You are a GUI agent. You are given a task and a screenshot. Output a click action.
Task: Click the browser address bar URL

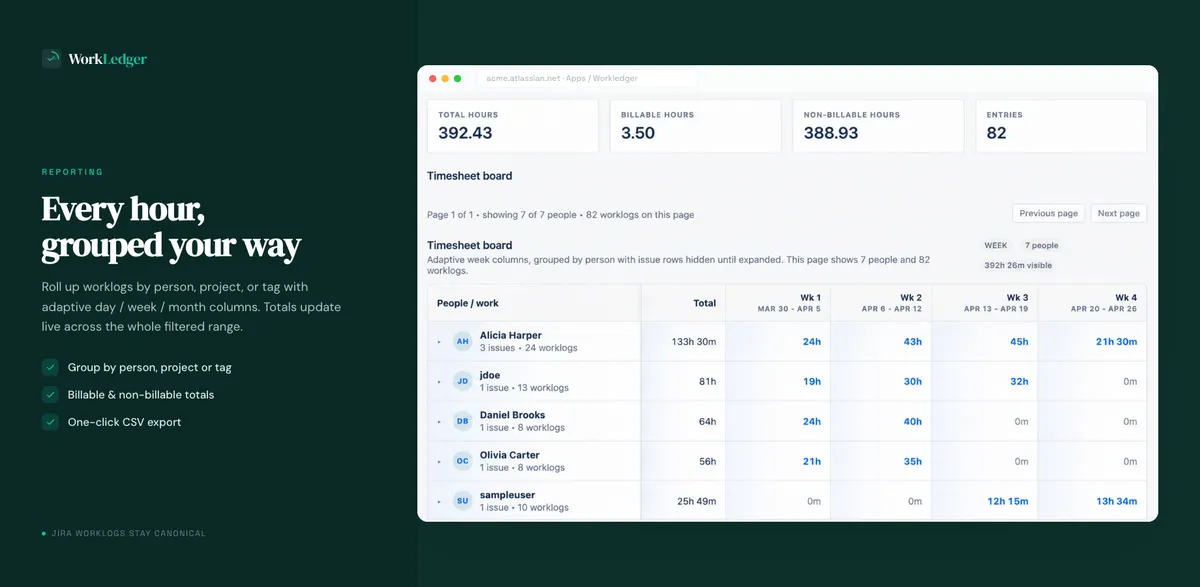[562, 78]
